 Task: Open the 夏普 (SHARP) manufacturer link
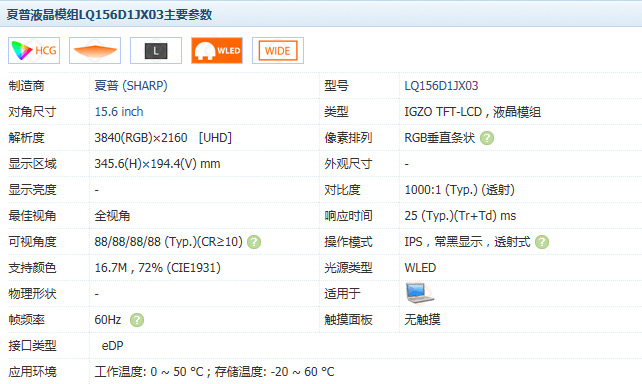(x=131, y=86)
